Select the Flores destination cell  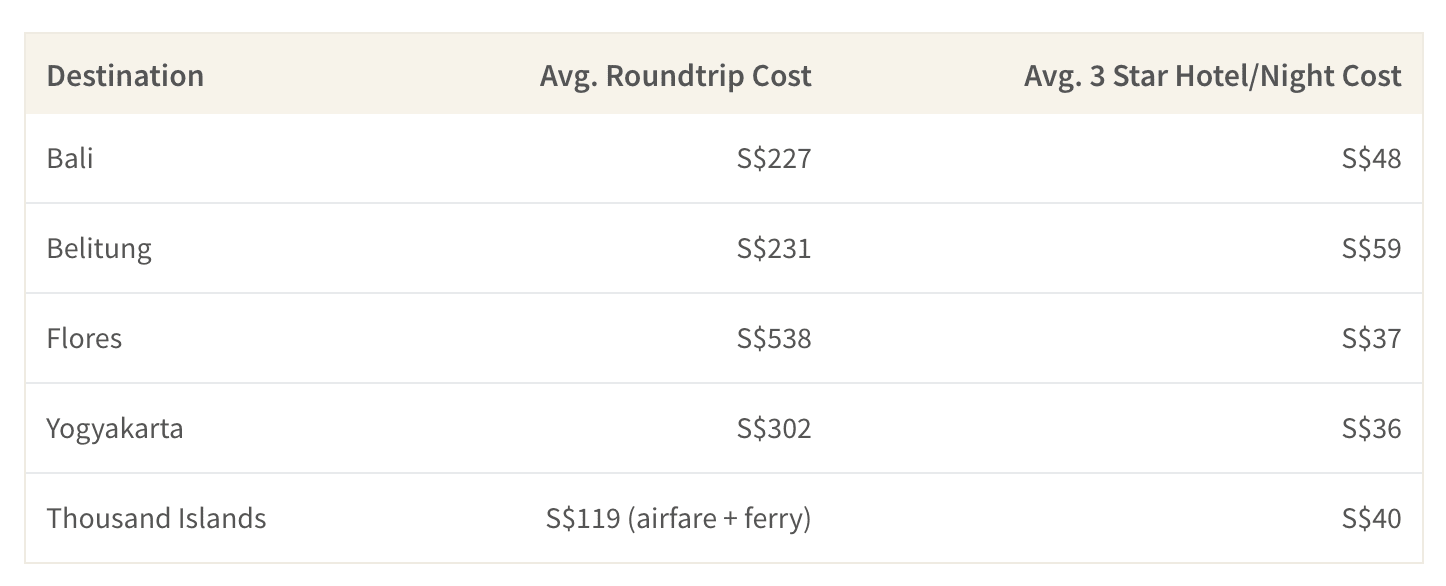(84, 338)
